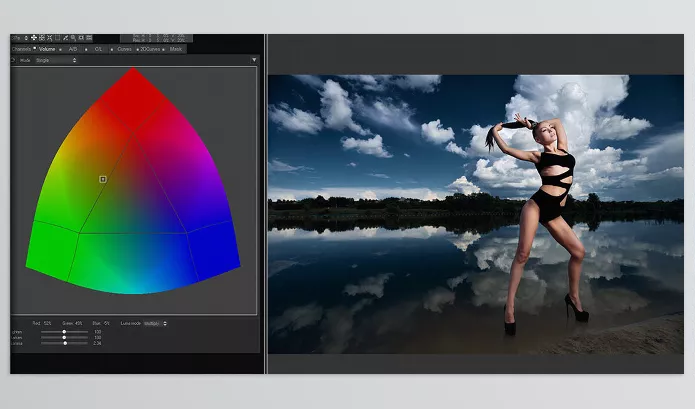
Task: Click the grid icon left of the pan arrows
Action: pyautogui.click(x=41, y=37)
